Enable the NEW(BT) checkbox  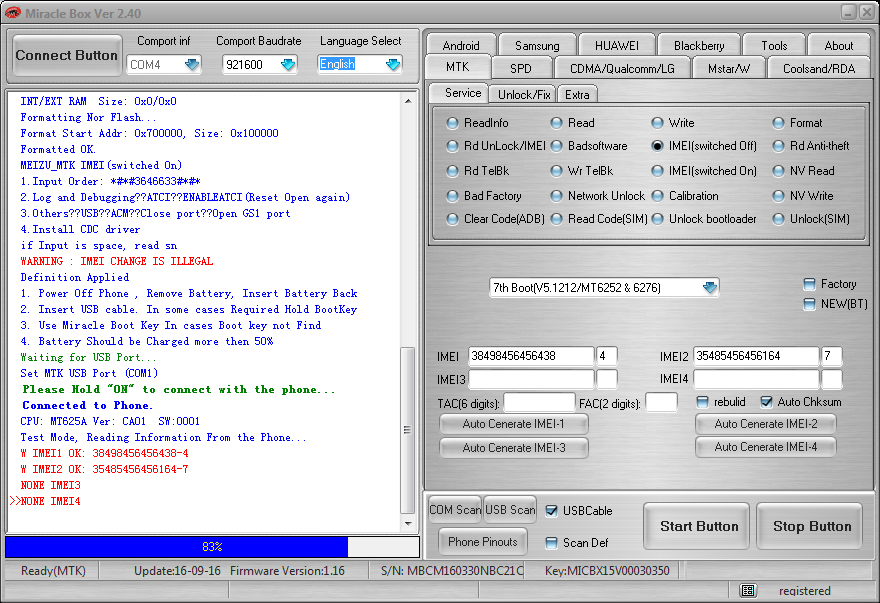coord(809,304)
